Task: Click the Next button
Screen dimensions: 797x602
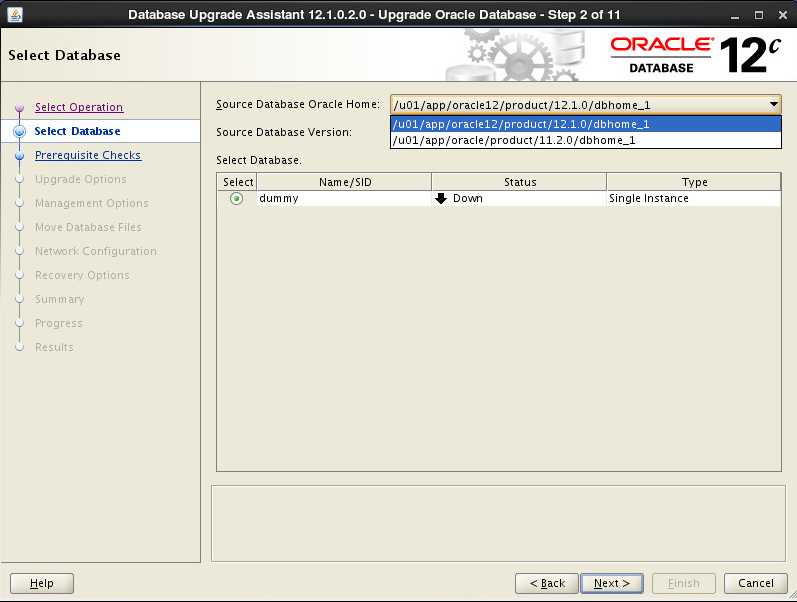Action: (x=611, y=583)
